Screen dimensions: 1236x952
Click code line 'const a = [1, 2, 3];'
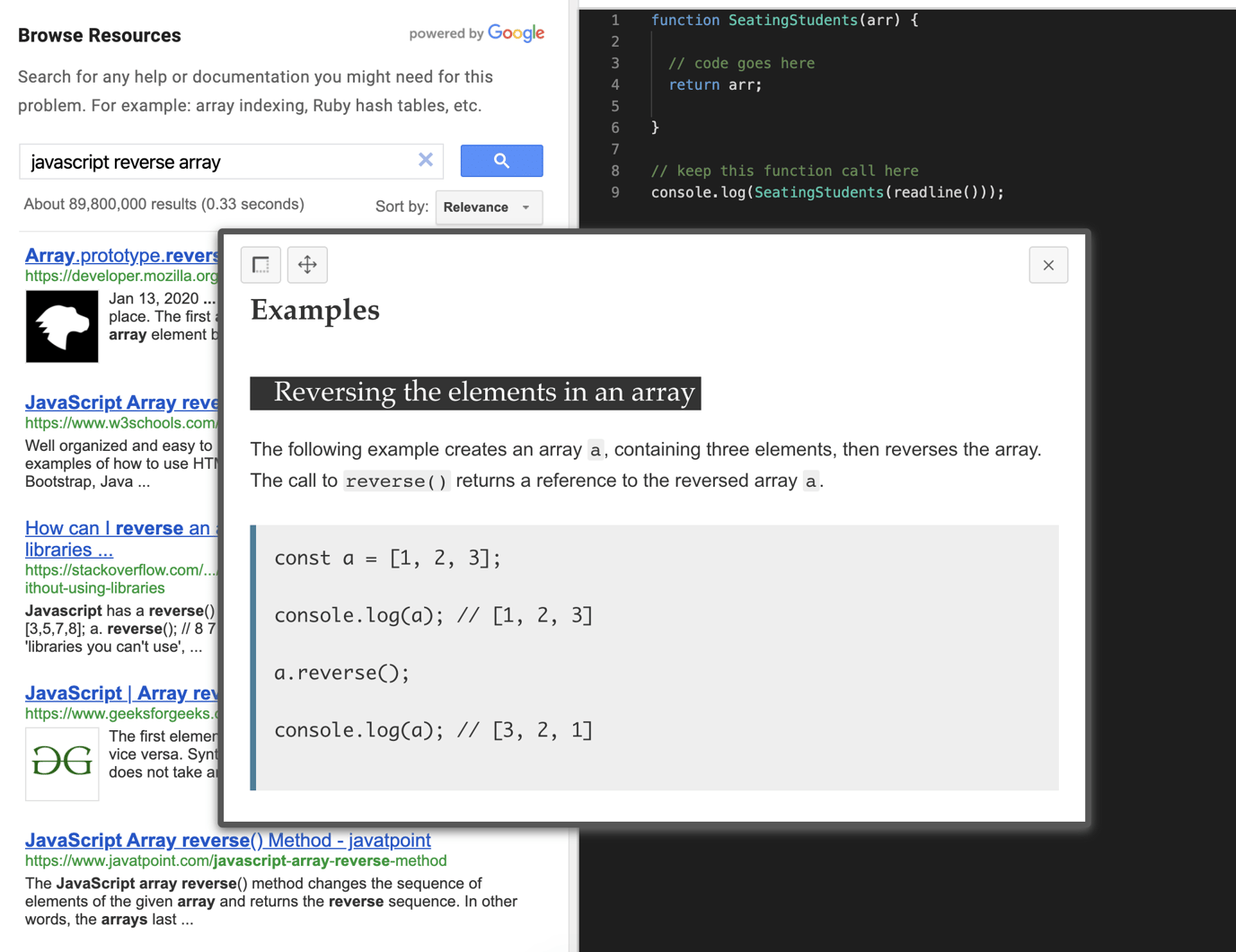tap(387, 558)
